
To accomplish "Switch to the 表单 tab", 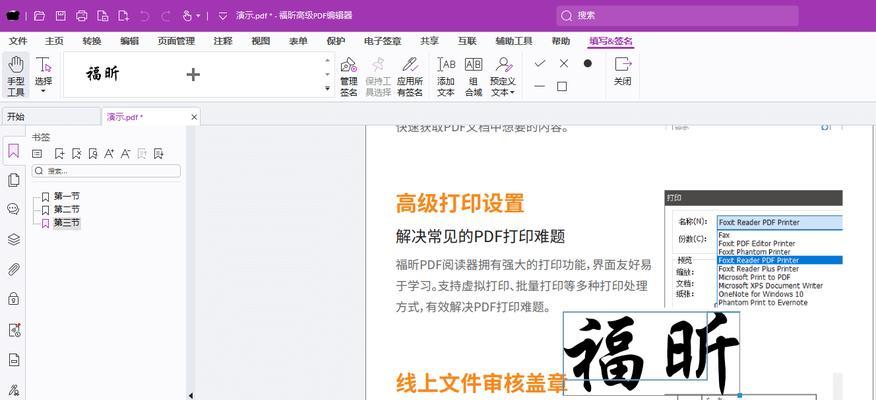I will [298, 41].
